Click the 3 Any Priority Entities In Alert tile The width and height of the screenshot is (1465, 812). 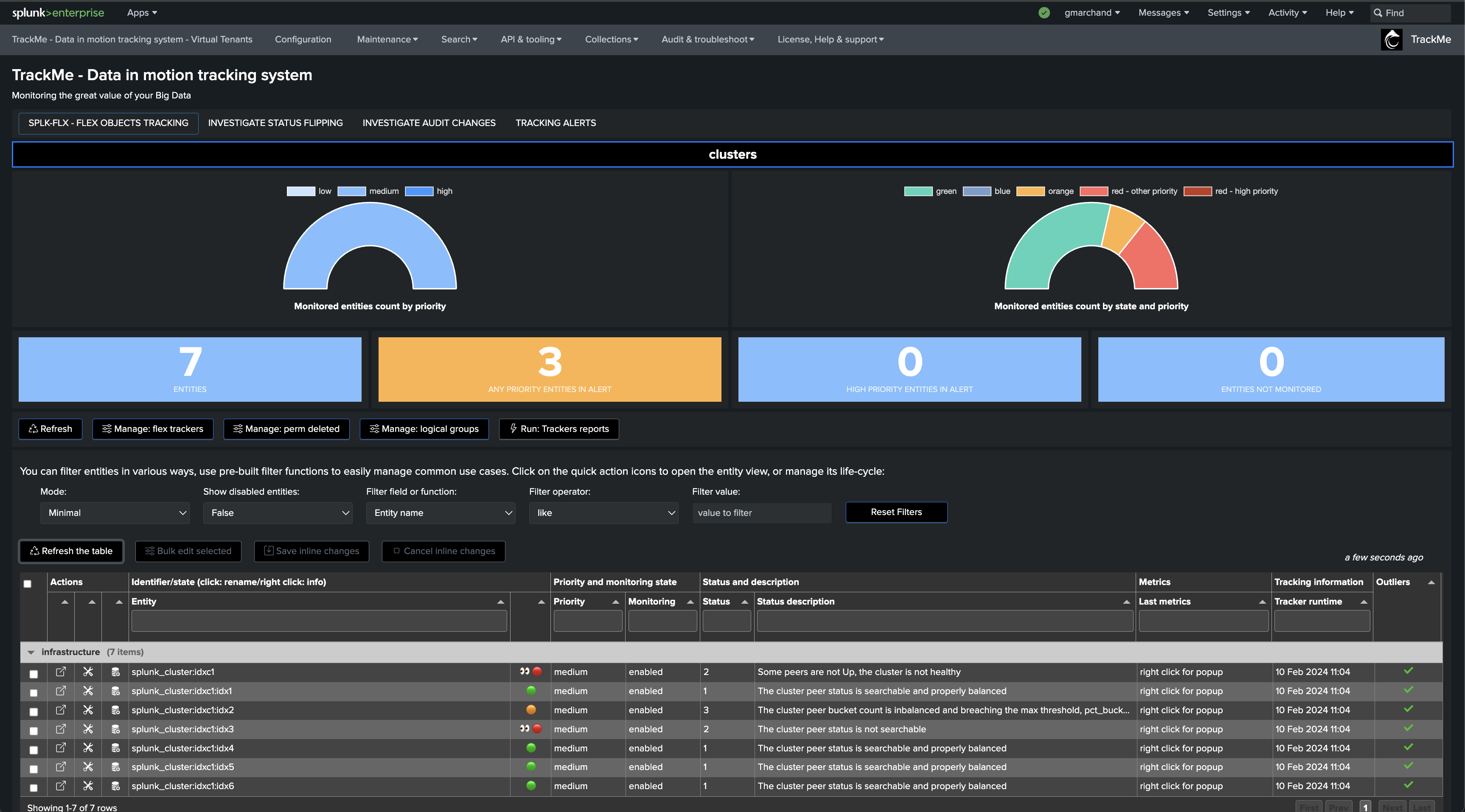(549, 369)
